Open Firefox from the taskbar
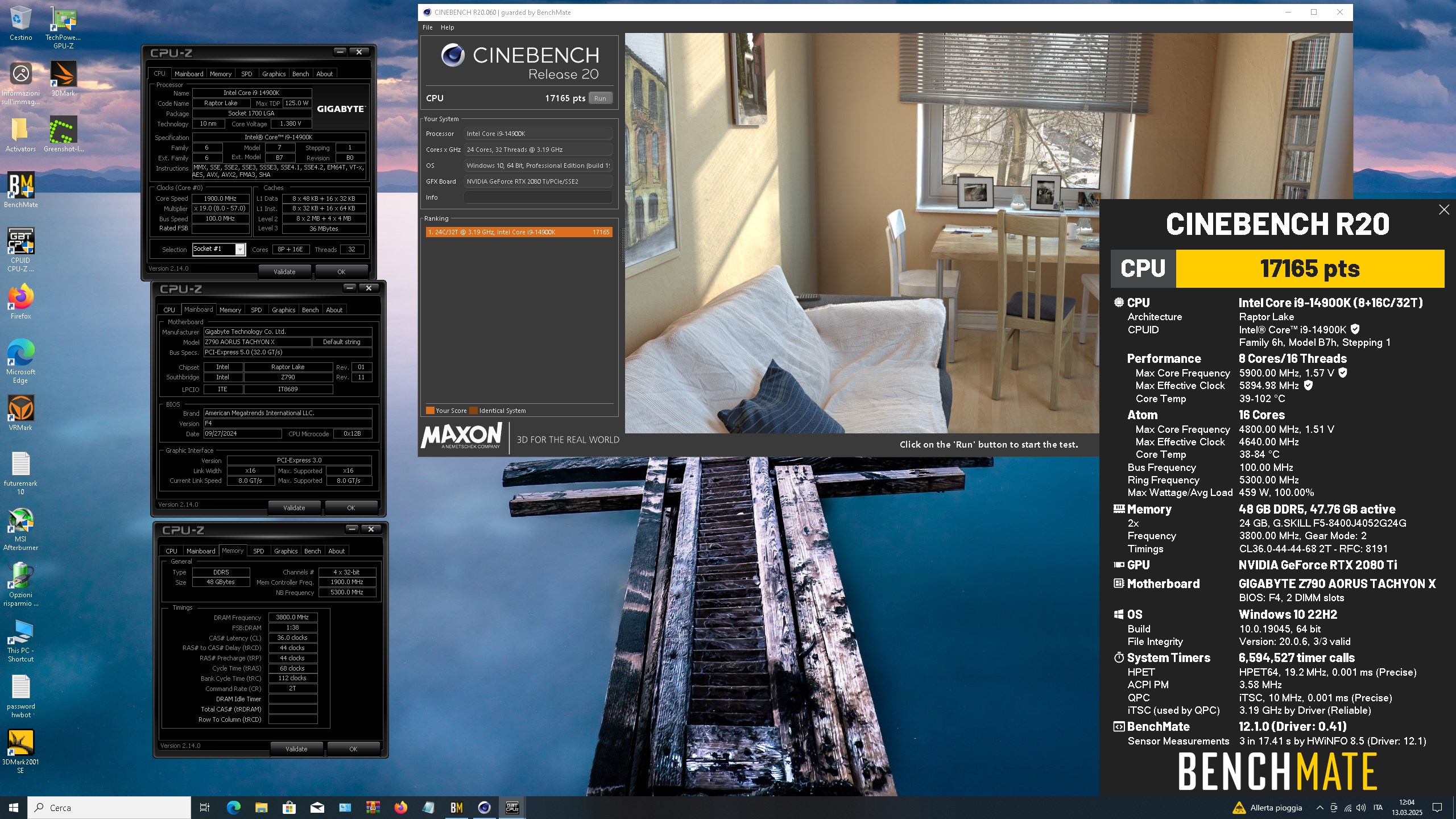 (x=400, y=808)
